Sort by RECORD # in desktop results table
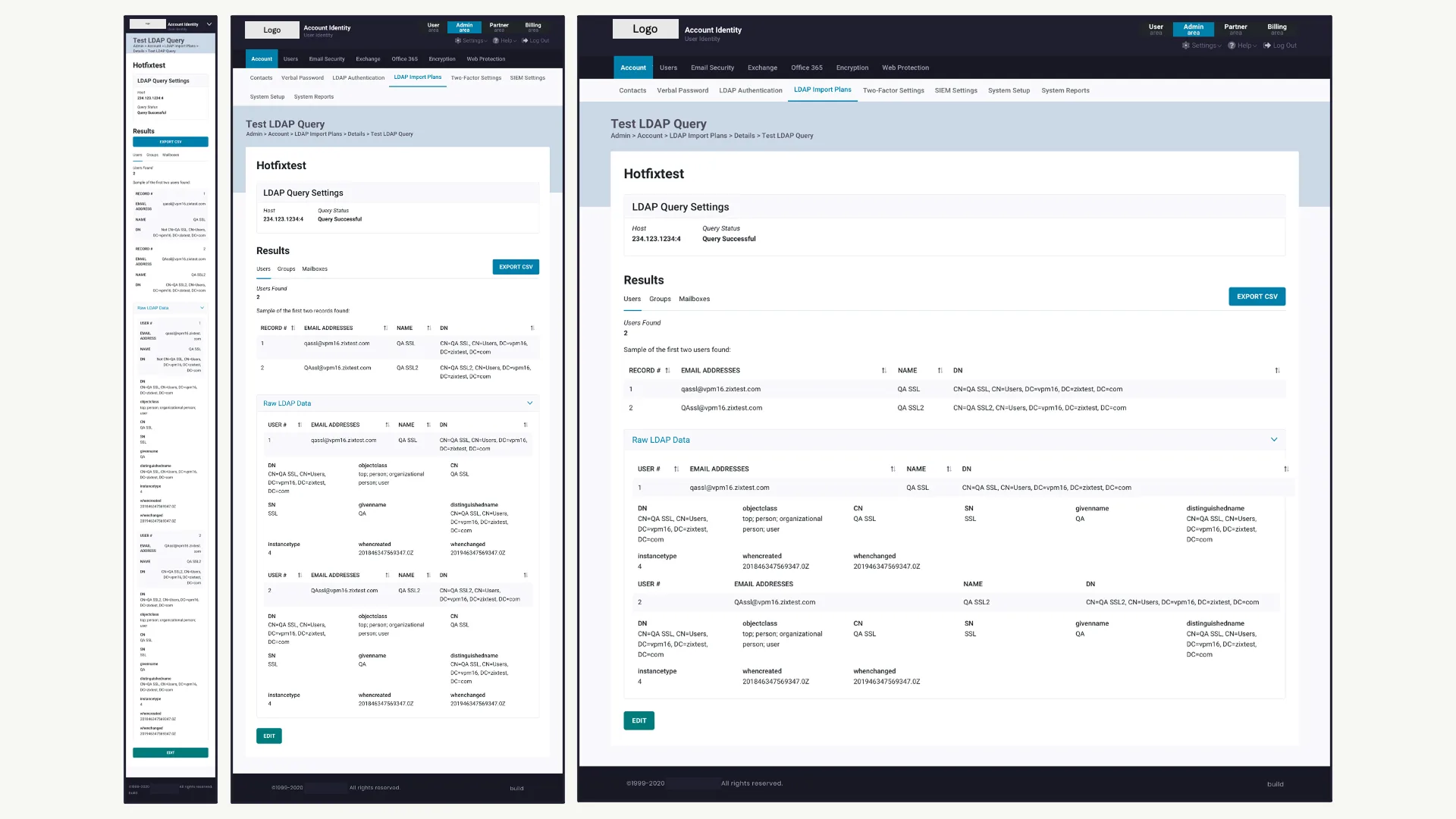Viewport: 1456px width, 819px height. click(668, 371)
